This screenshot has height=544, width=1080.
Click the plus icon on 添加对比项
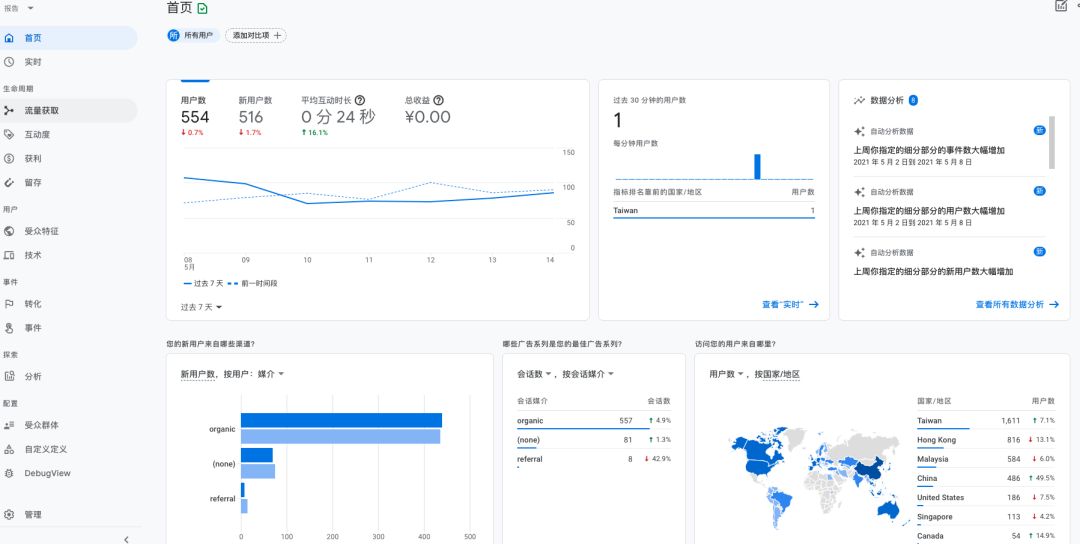click(x=278, y=35)
